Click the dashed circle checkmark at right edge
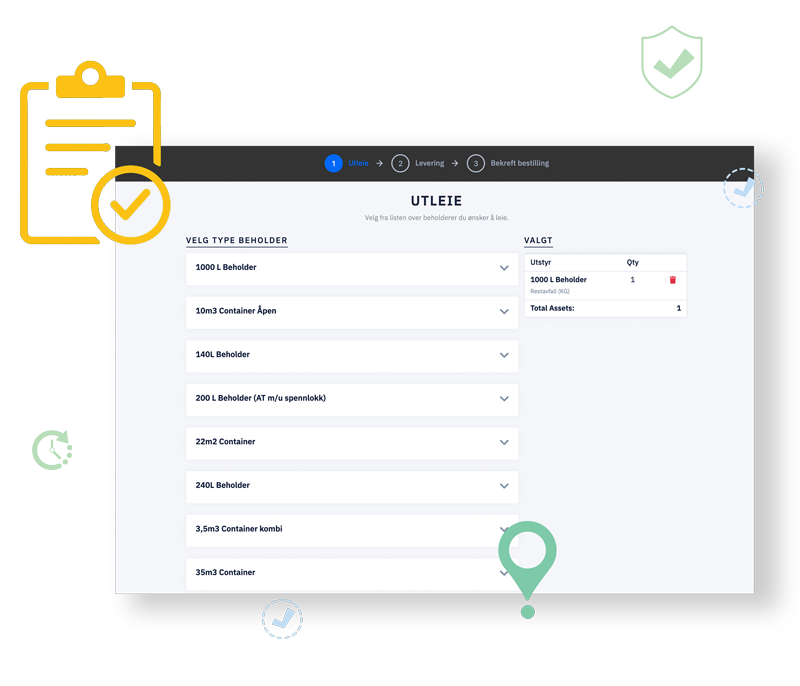The image size is (800, 686). coord(743,188)
